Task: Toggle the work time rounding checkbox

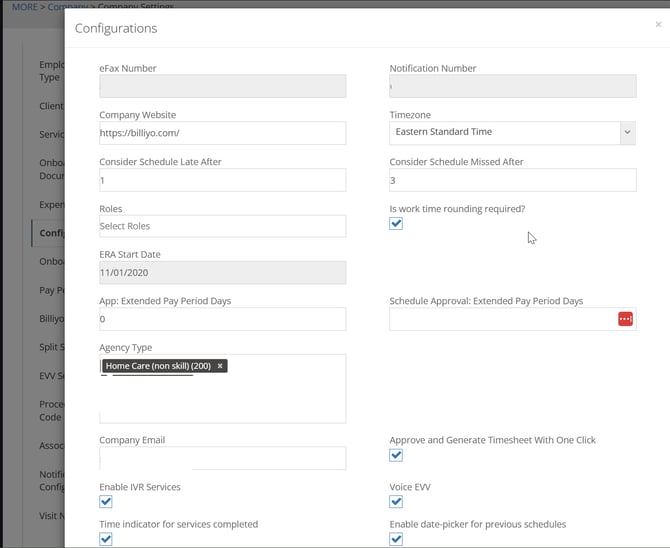Action: (x=396, y=224)
